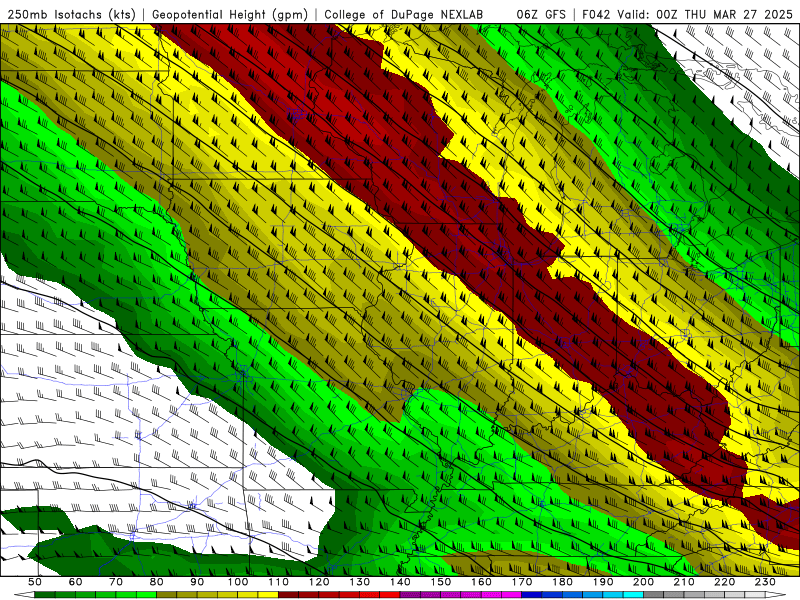Click the 200 label on the color scale

643,582
